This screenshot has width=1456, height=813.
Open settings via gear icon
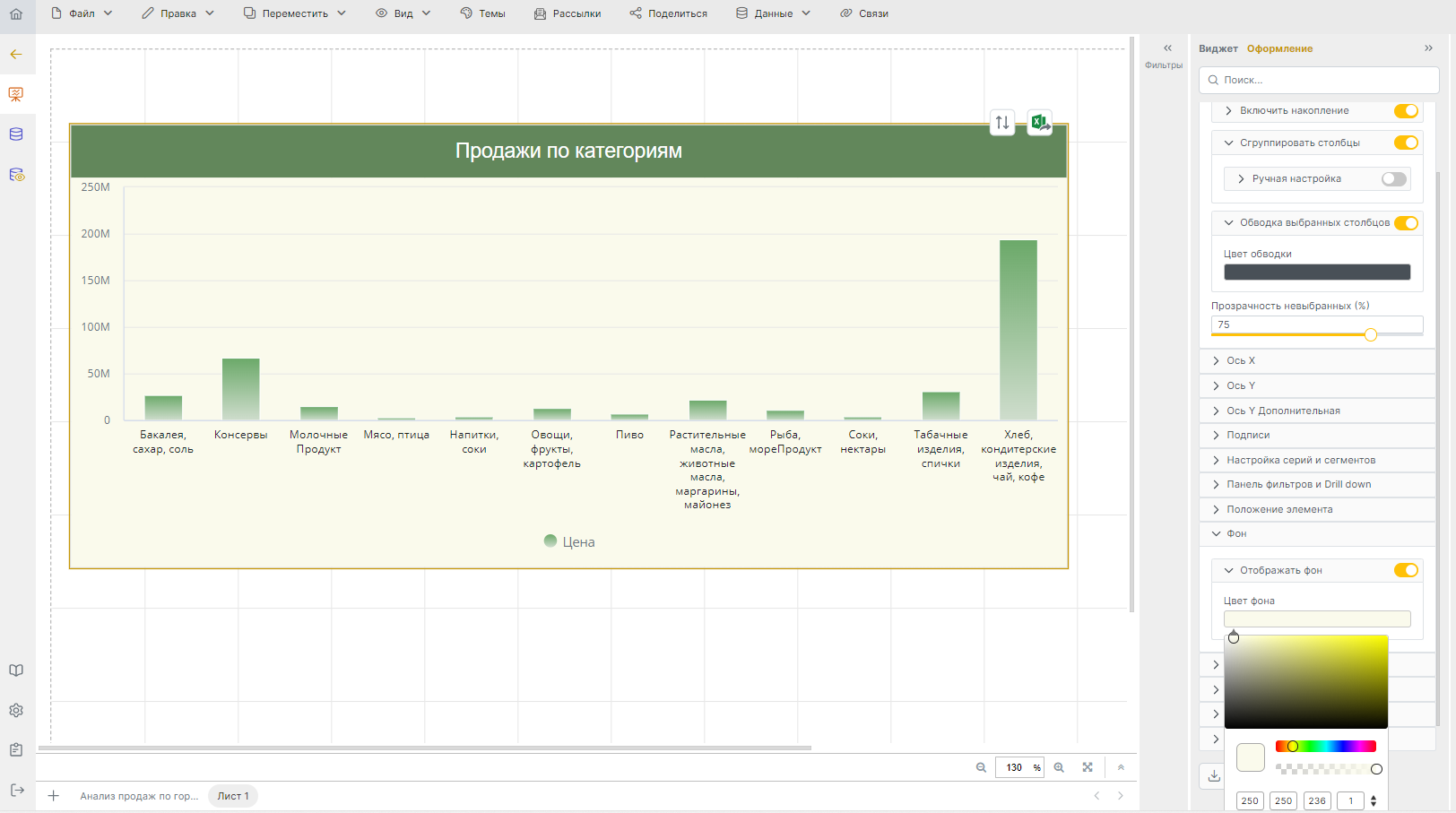[15, 710]
